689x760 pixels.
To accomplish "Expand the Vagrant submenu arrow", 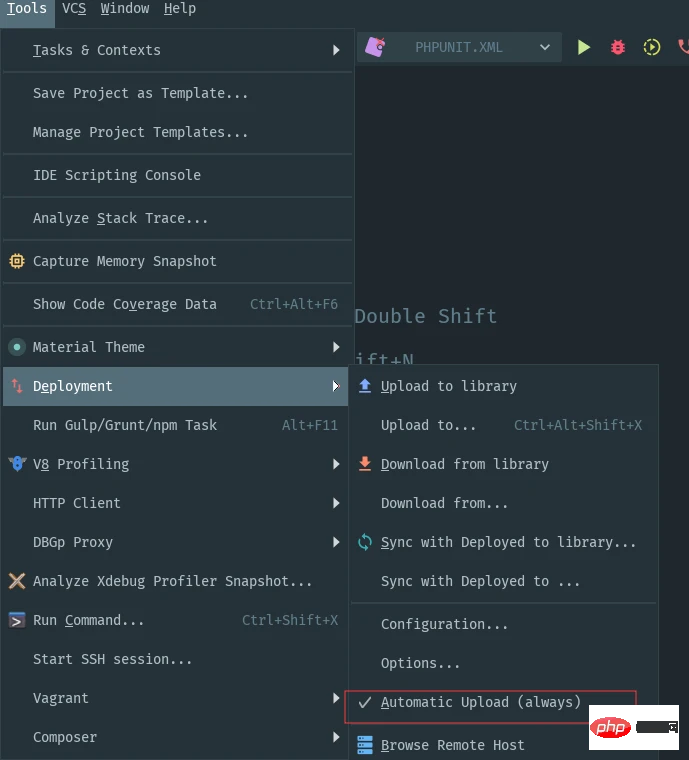I will [x=336, y=698].
